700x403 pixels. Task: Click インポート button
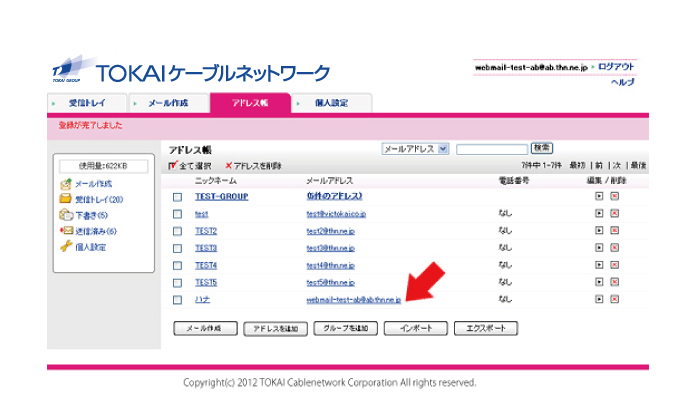tap(416, 328)
